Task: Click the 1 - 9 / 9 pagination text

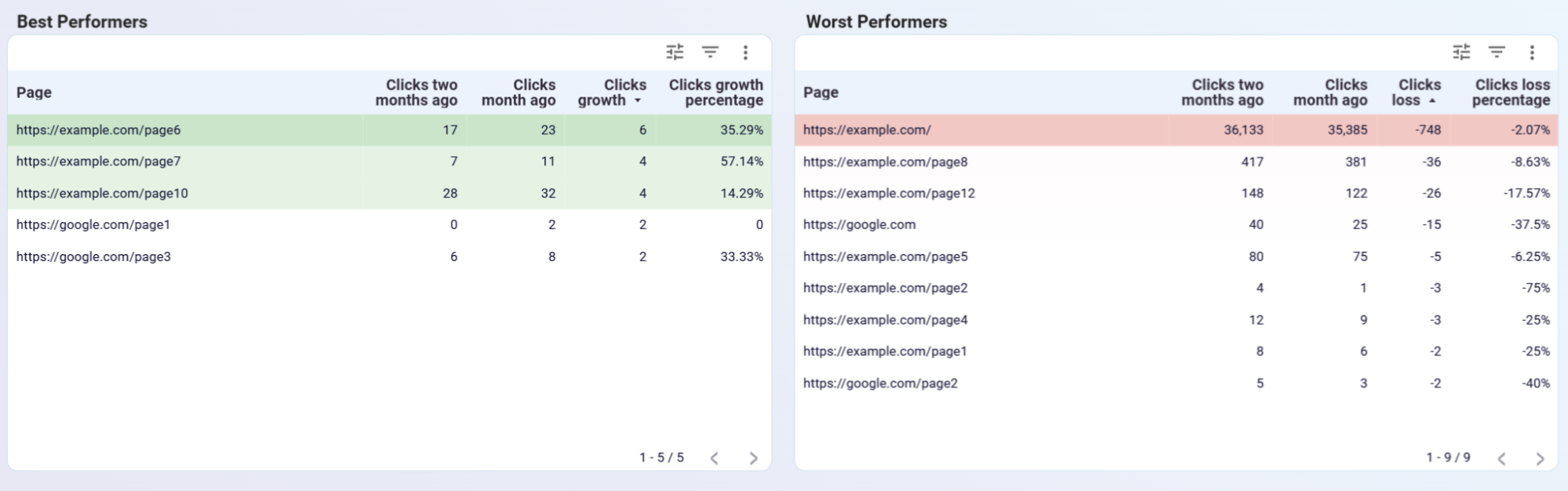Action: 1448,457
